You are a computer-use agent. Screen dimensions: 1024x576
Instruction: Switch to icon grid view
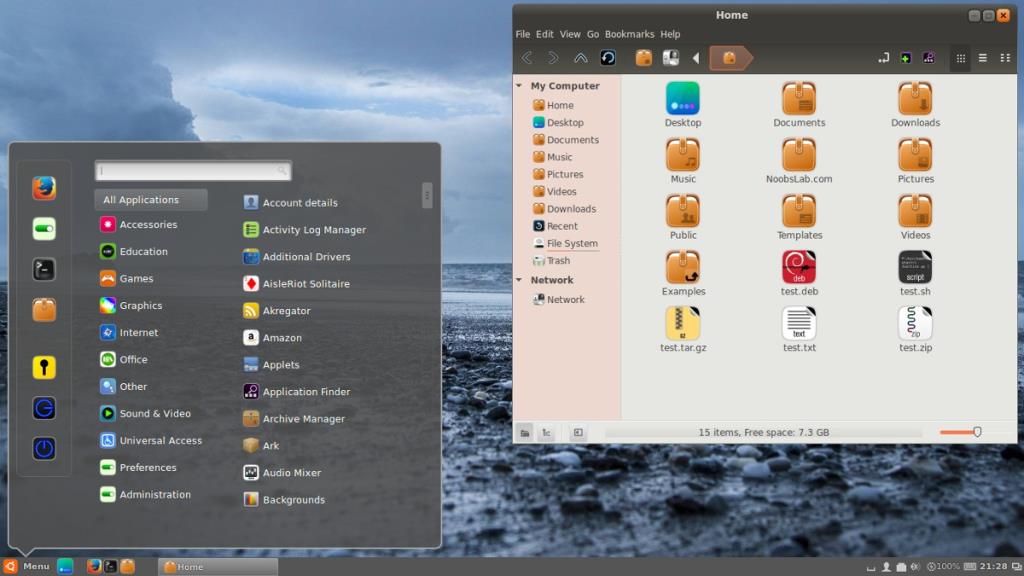pyautogui.click(x=961, y=58)
